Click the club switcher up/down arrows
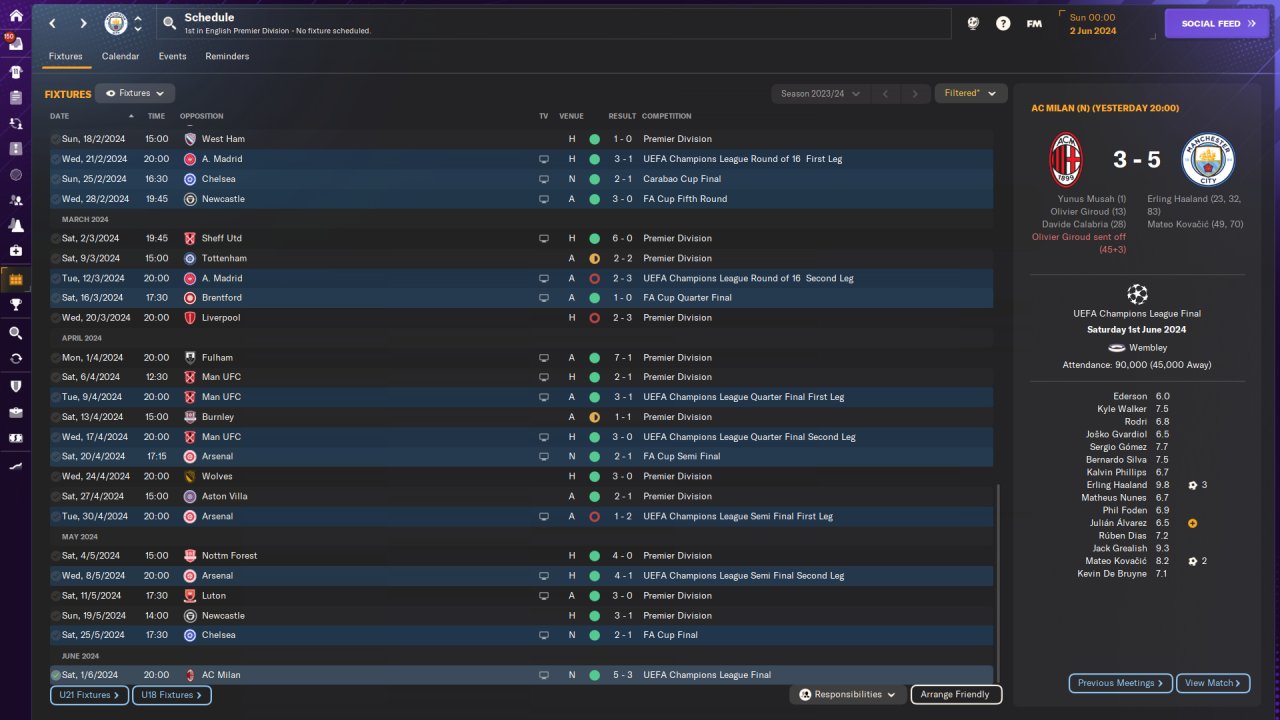 click(x=138, y=23)
